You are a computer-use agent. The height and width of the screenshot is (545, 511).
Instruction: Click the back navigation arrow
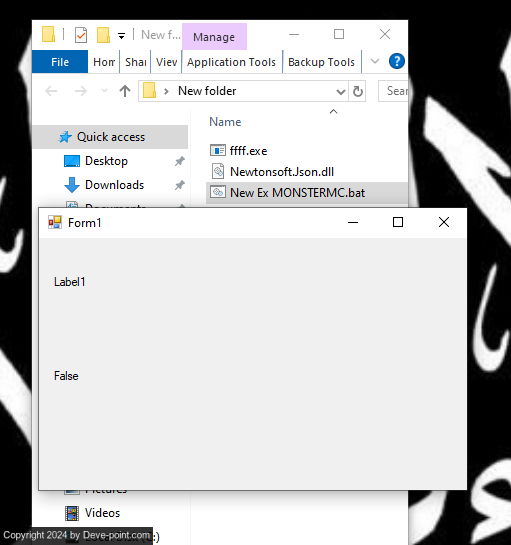[x=51, y=91]
